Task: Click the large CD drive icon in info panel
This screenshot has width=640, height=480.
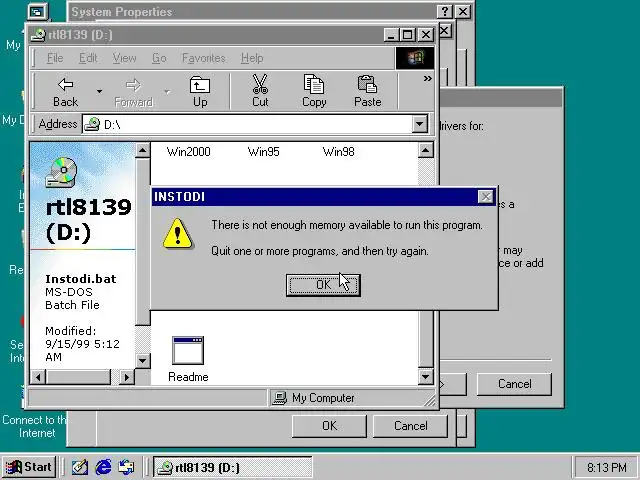Action: (x=61, y=172)
